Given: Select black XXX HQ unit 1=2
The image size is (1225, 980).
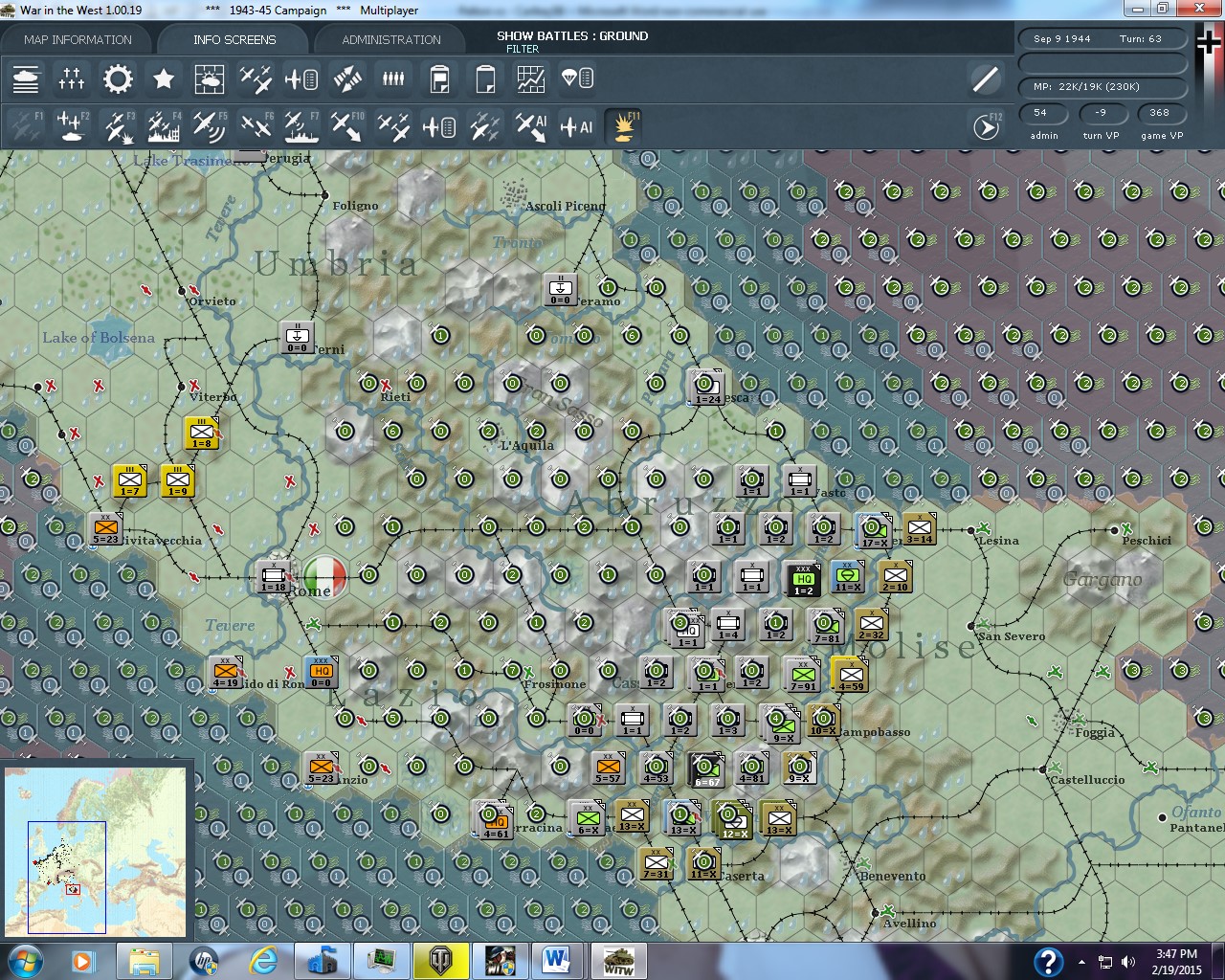Looking at the screenshot, I should point(803,579).
